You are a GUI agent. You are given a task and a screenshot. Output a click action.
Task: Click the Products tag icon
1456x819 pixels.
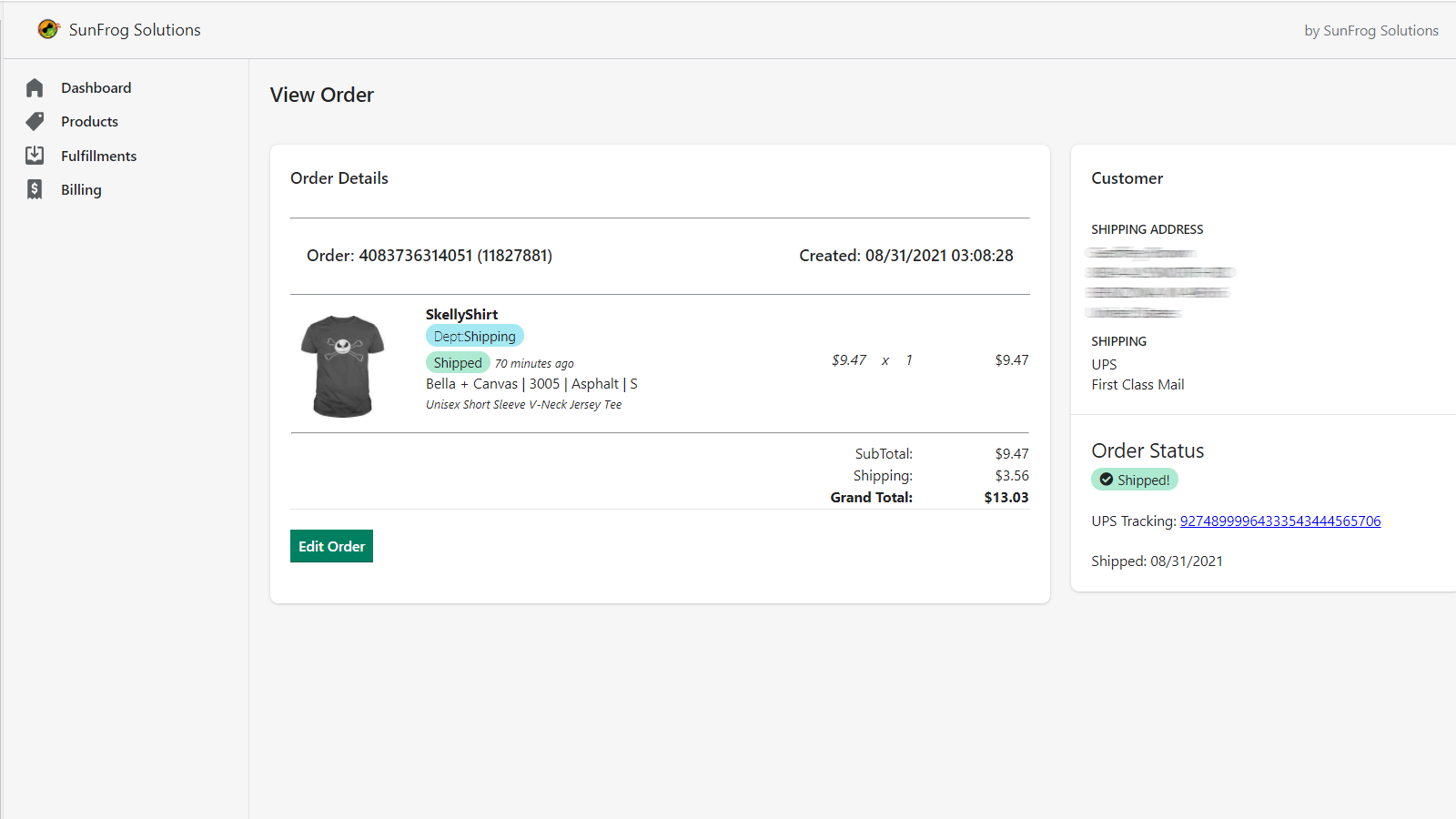coord(35,121)
